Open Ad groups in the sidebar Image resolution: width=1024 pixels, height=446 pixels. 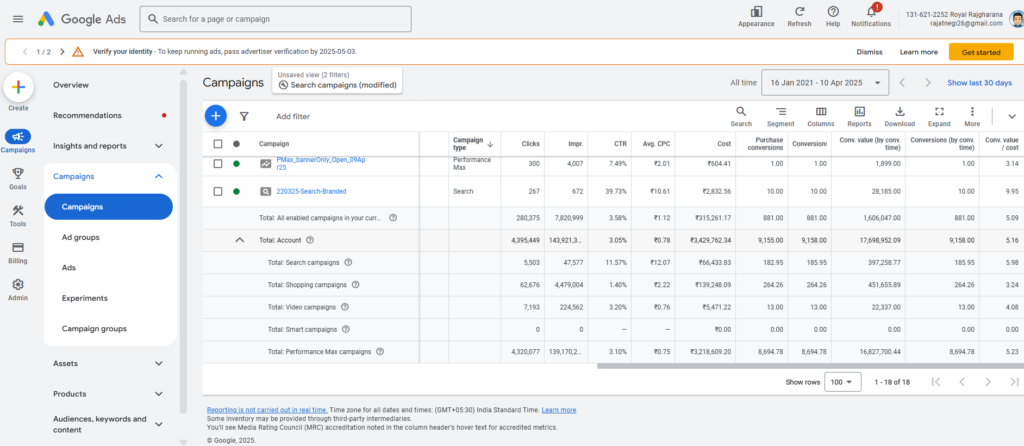point(80,237)
